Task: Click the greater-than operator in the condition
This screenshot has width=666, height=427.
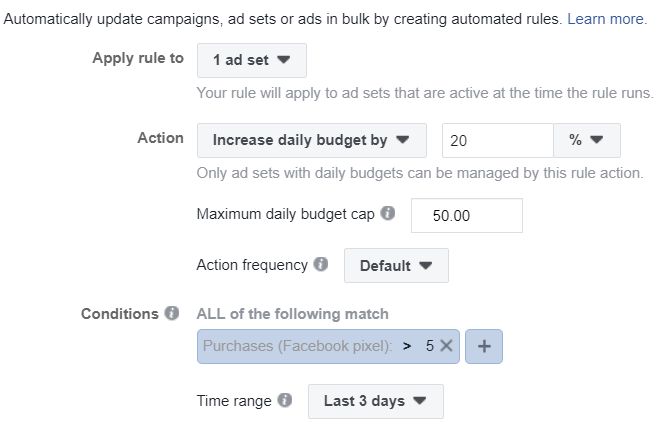Action: [x=407, y=346]
